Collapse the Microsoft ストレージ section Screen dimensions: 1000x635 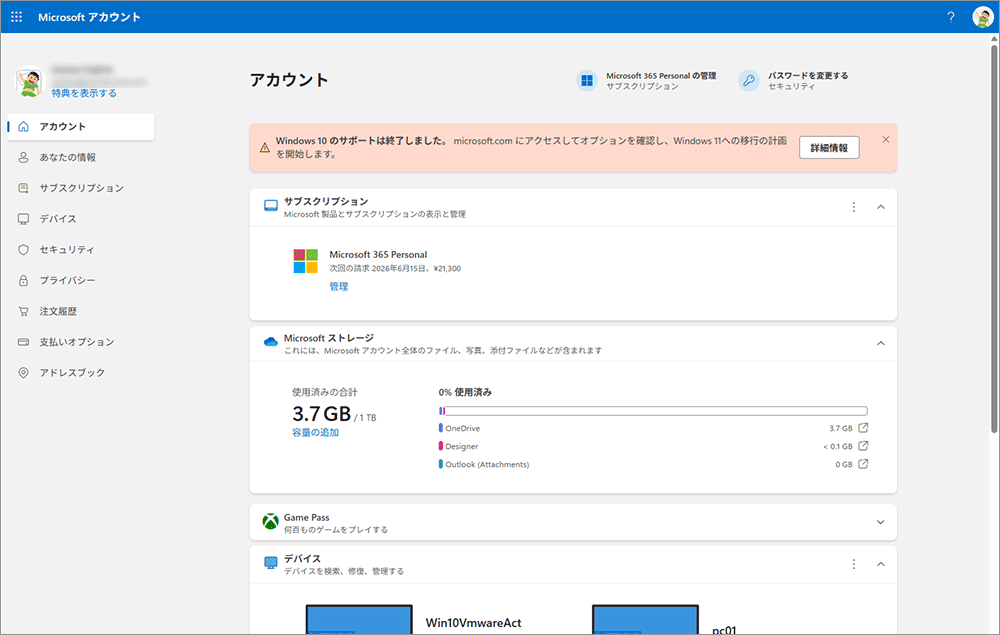880,343
